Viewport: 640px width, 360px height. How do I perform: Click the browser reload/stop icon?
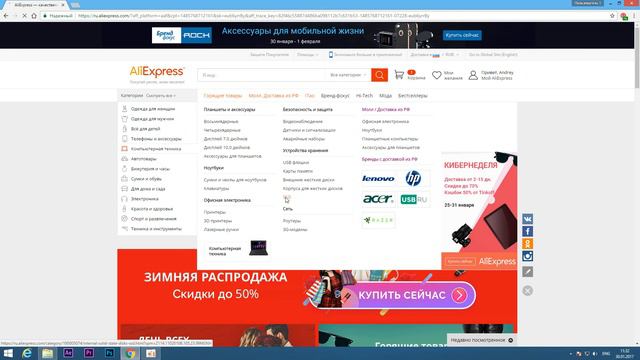coord(24,16)
